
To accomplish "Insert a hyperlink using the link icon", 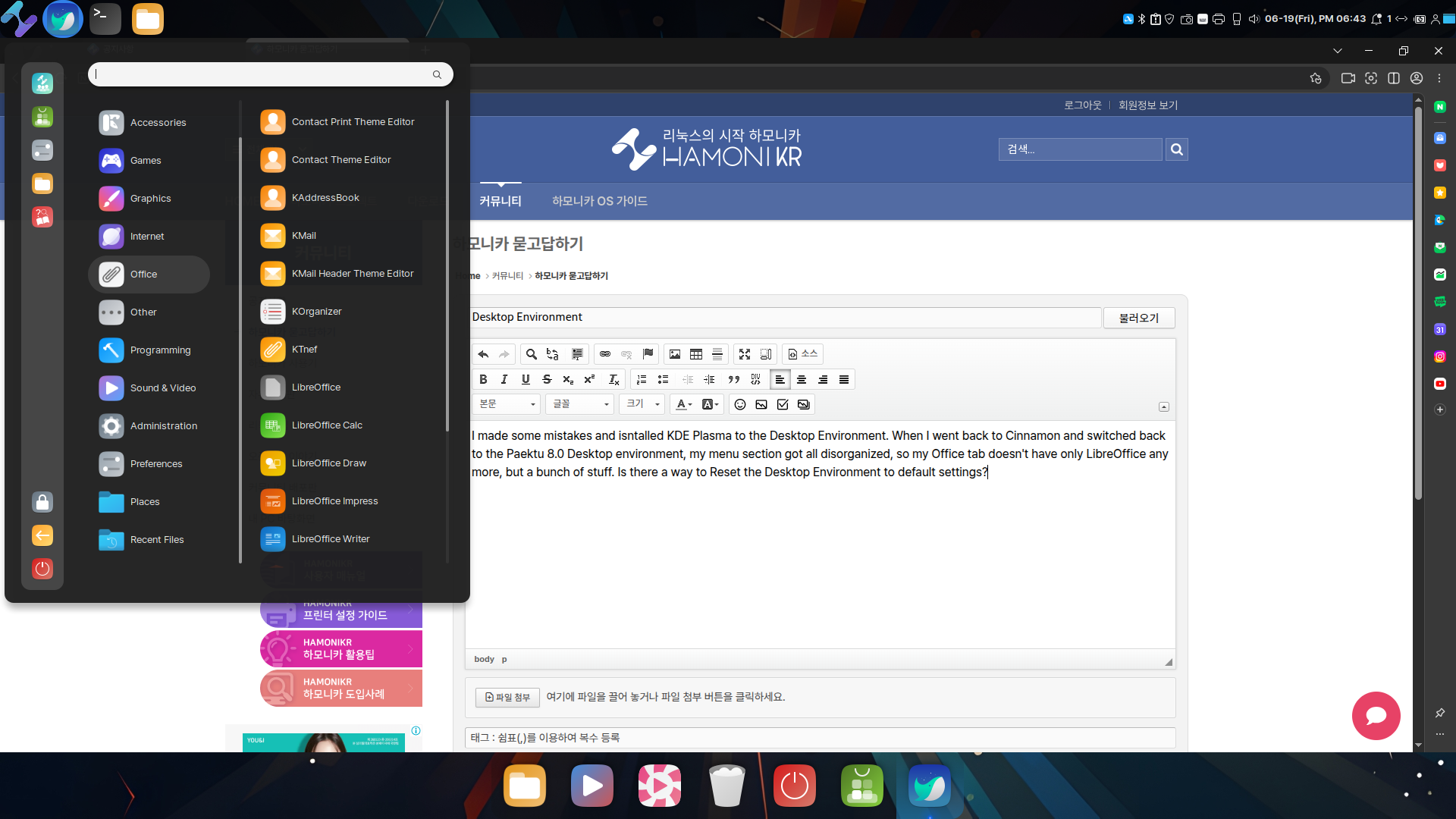I will [605, 354].
